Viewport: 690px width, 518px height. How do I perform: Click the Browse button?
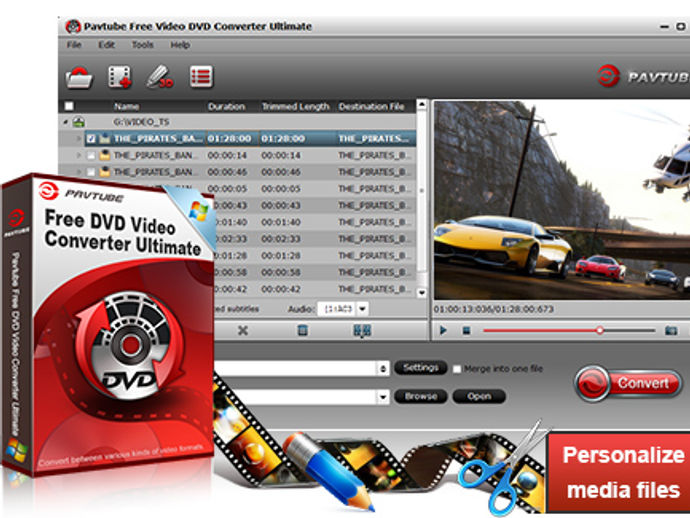[x=421, y=396]
